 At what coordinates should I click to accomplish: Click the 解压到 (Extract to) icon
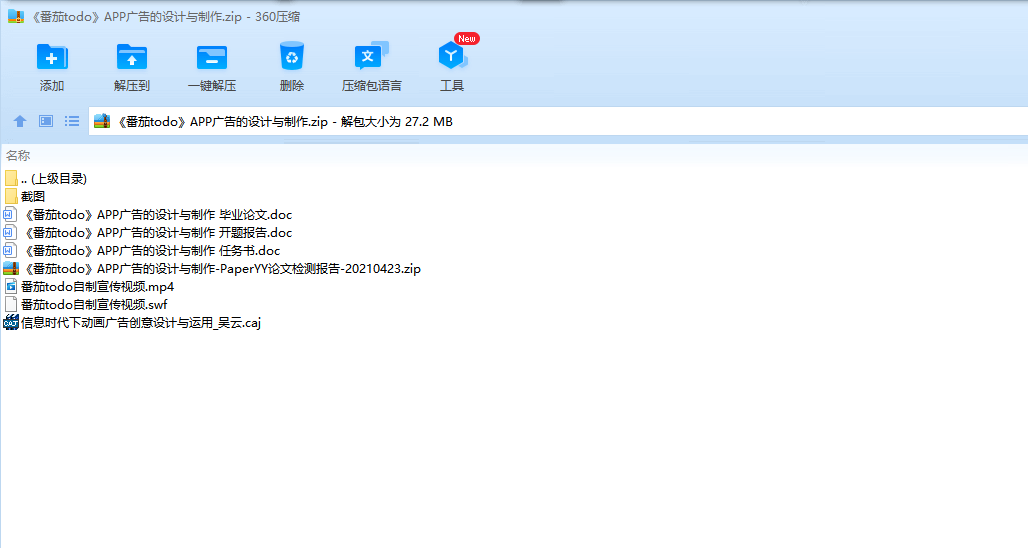[x=132, y=57]
